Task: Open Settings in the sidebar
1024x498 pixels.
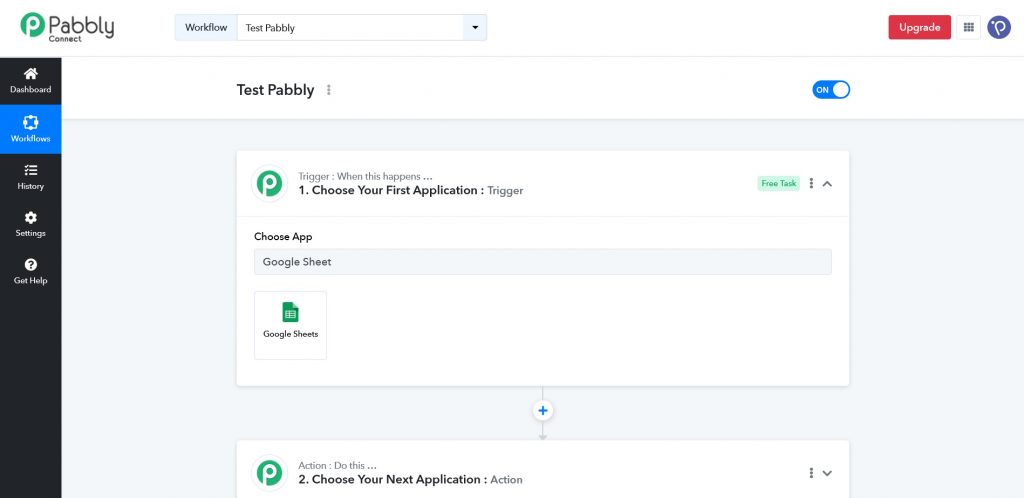Action: (x=31, y=224)
